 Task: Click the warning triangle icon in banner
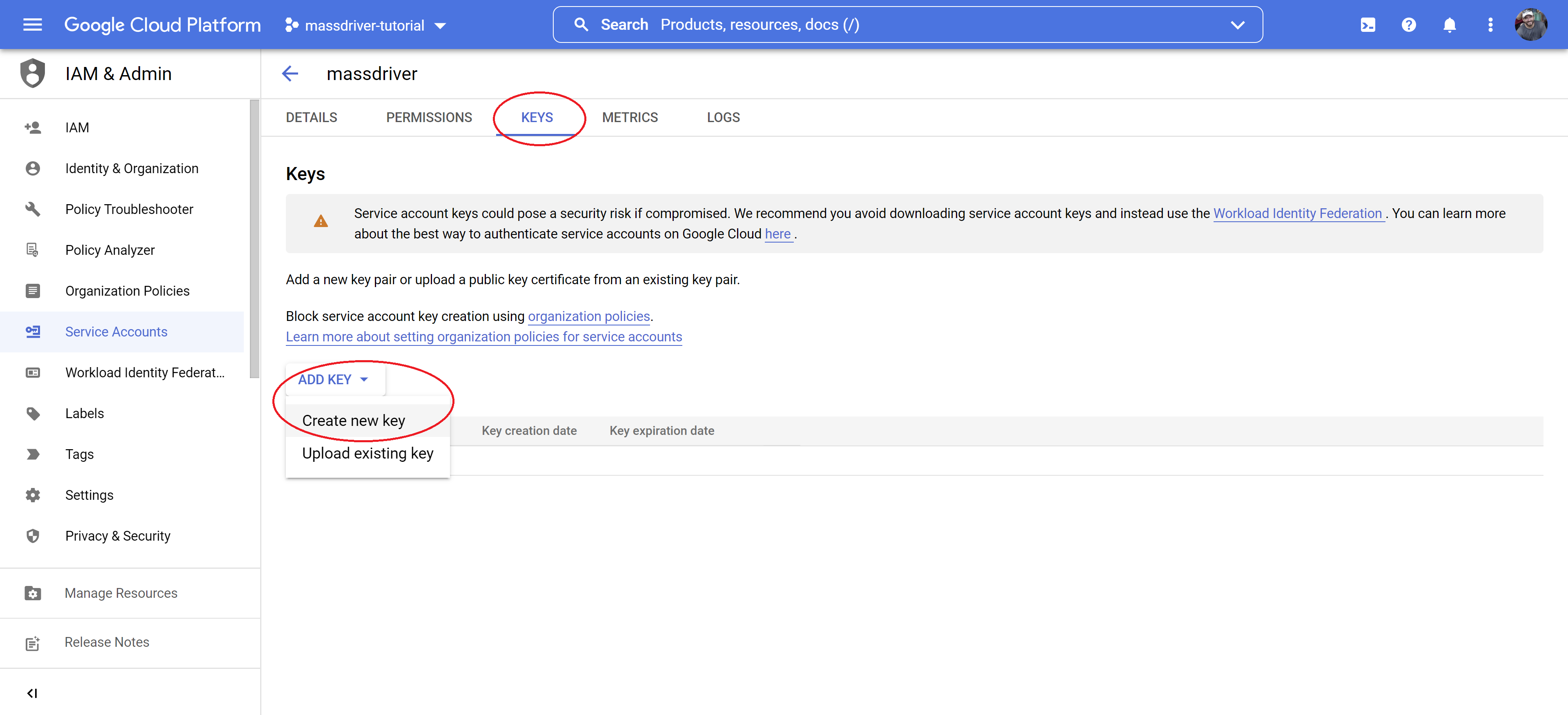click(x=321, y=221)
